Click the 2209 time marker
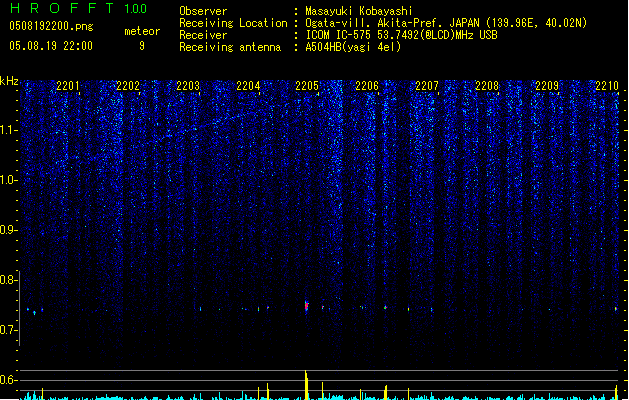 click(547, 86)
